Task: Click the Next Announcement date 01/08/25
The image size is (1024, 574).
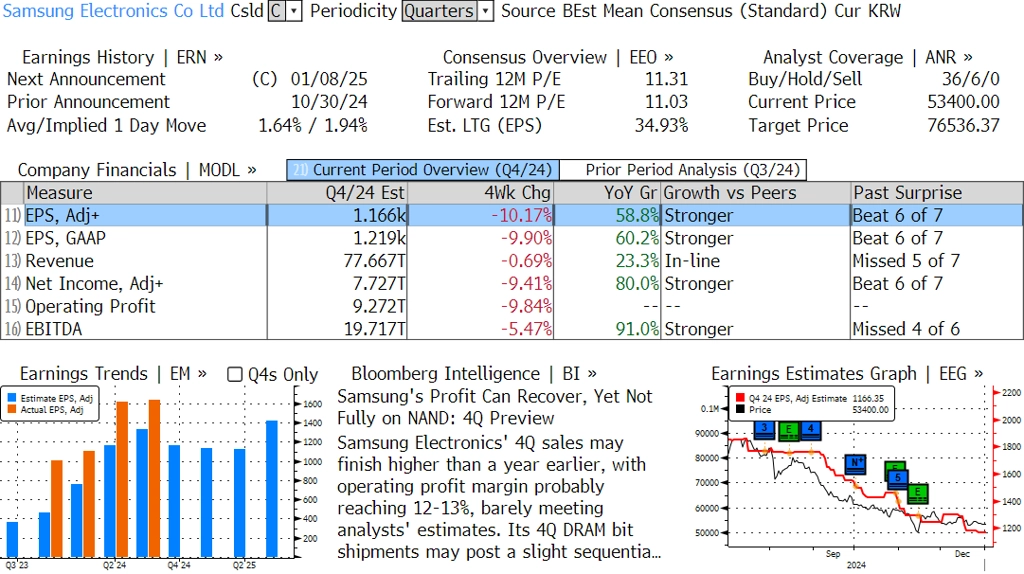Action: (329, 79)
